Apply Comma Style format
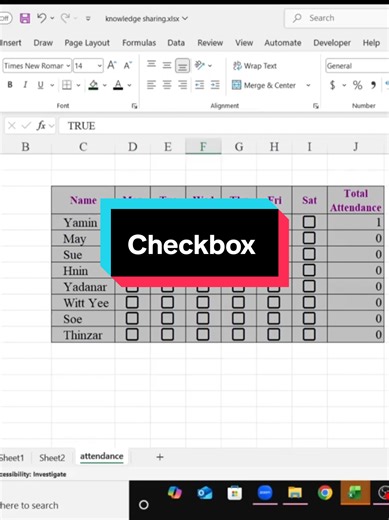This screenshot has height=520, width=389. pos(373,85)
